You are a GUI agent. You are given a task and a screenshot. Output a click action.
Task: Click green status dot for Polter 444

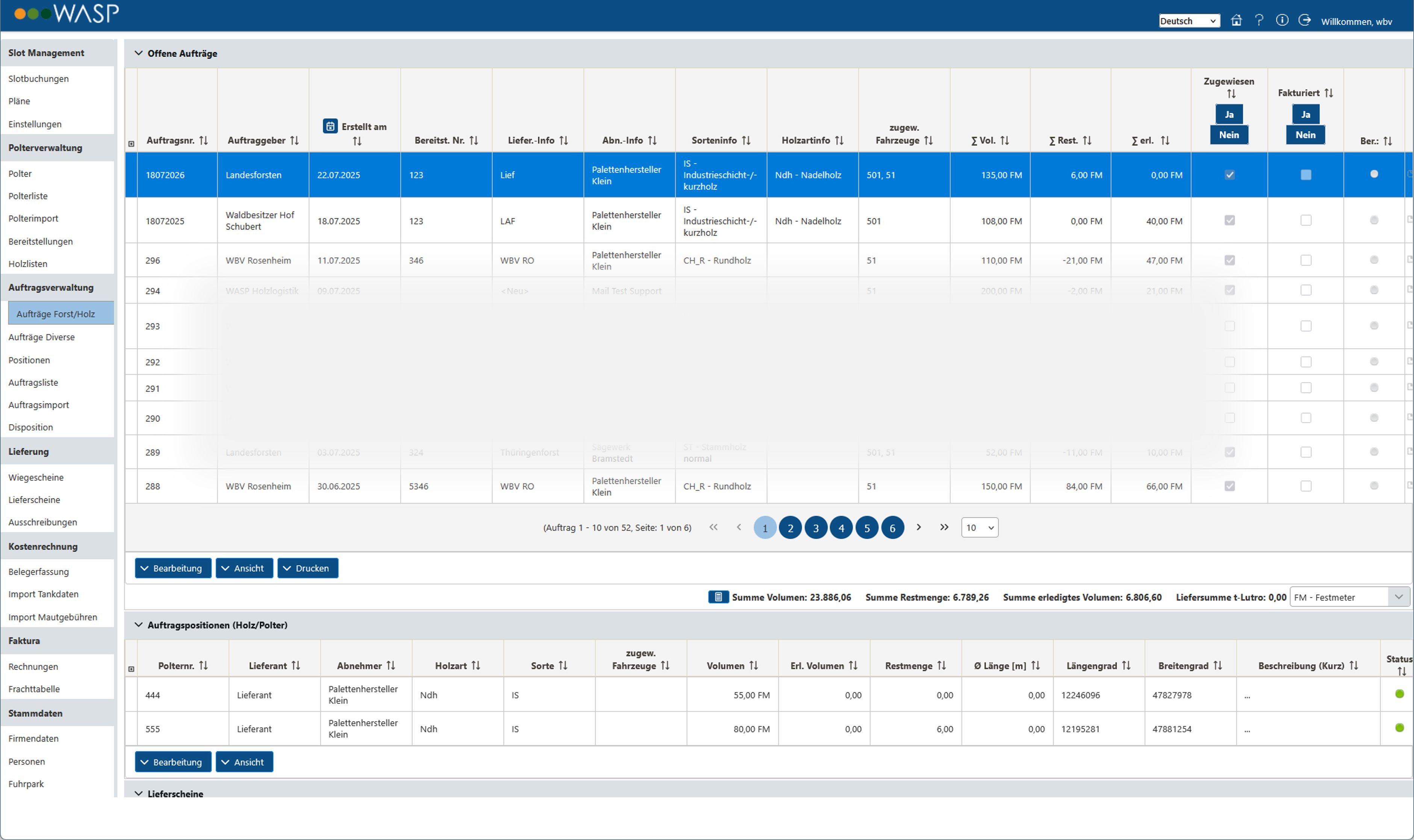pos(1399,693)
